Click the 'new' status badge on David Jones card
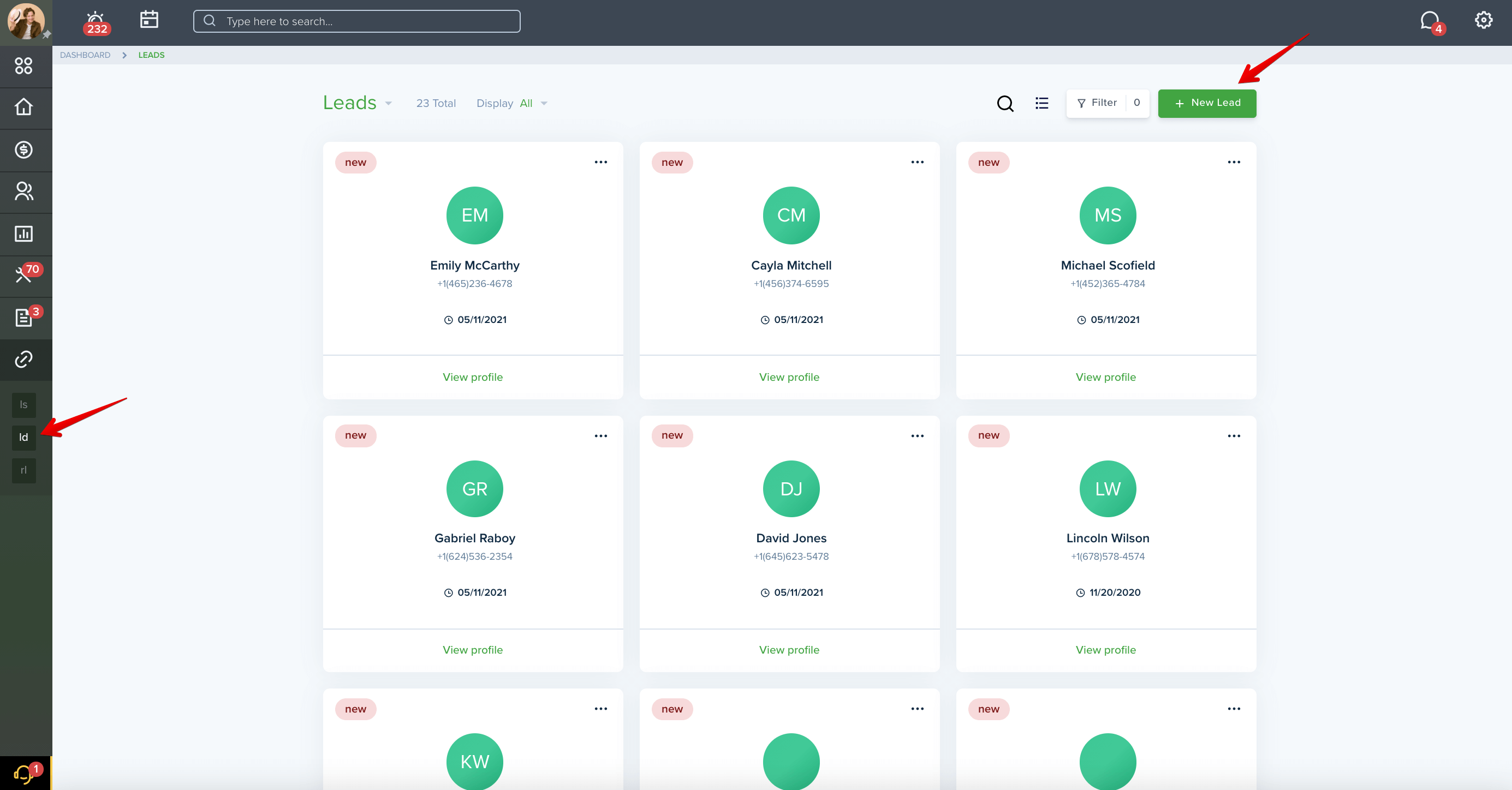 672,435
